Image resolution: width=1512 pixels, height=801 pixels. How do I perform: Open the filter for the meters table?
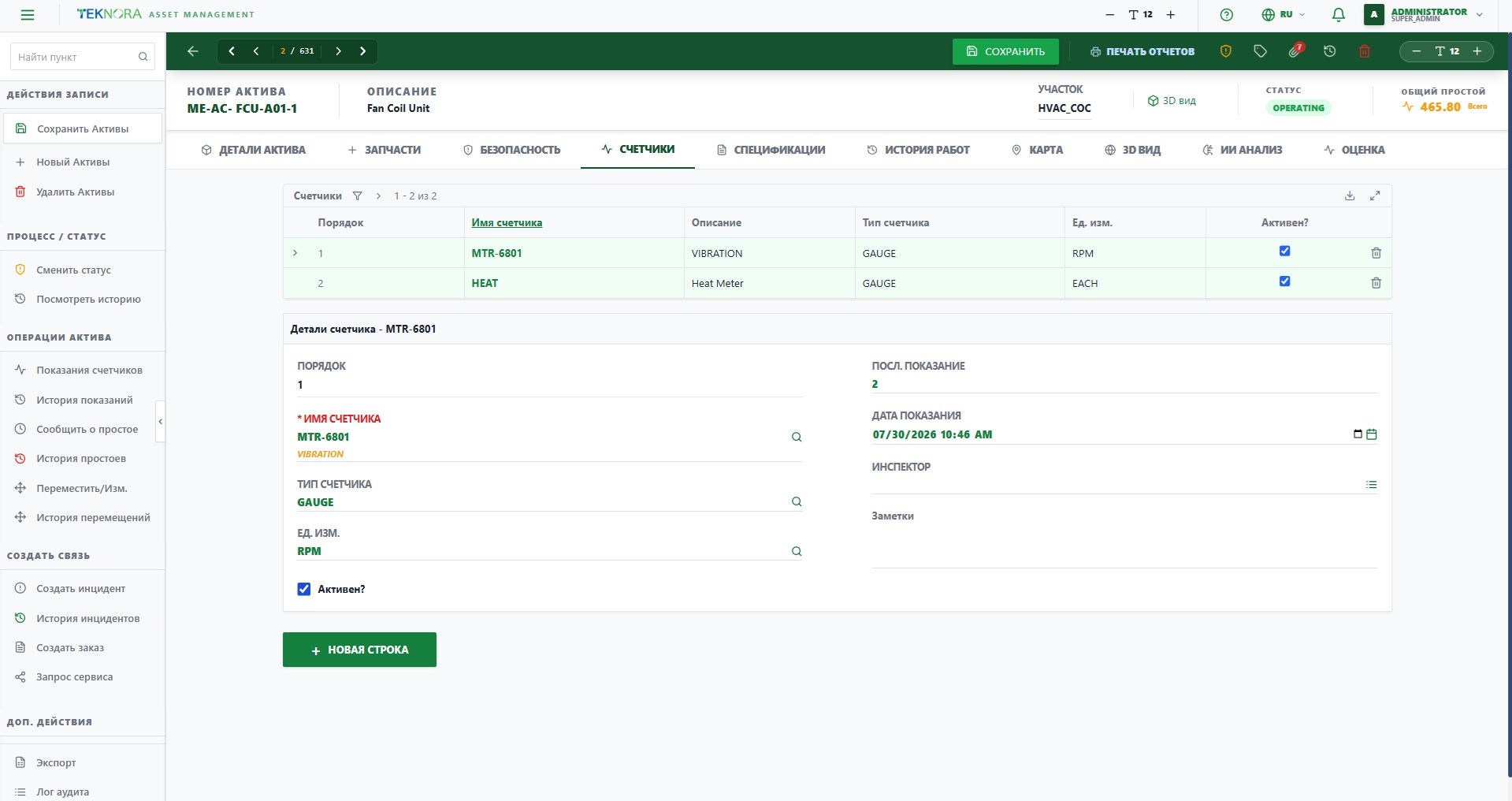[x=357, y=196]
